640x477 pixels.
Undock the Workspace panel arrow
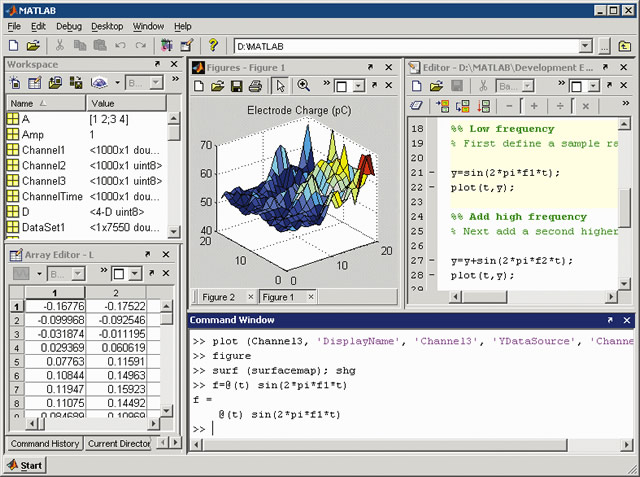(x=157, y=64)
